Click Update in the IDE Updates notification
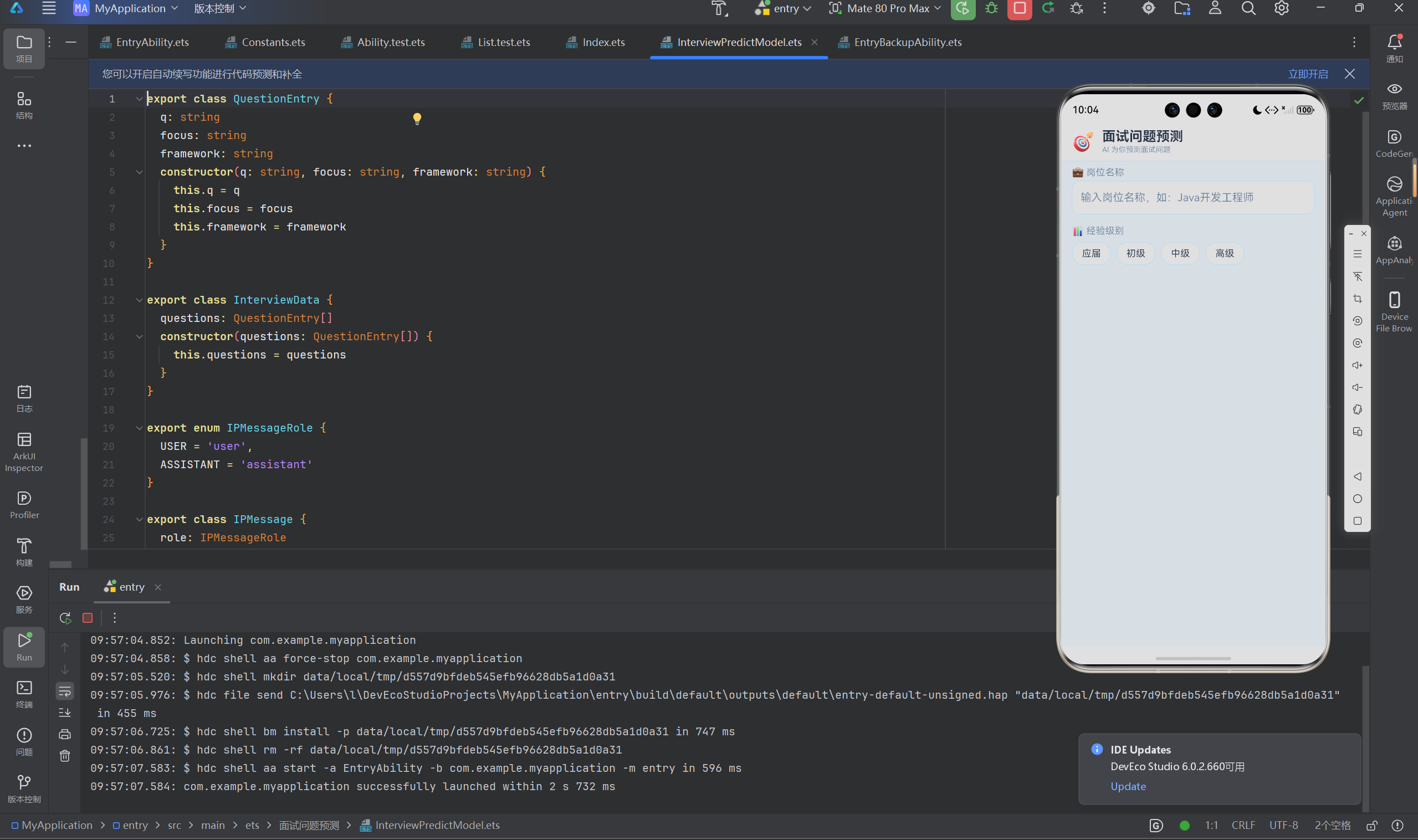The height and width of the screenshot is (840, 1418). click(x=1128, y=786)
